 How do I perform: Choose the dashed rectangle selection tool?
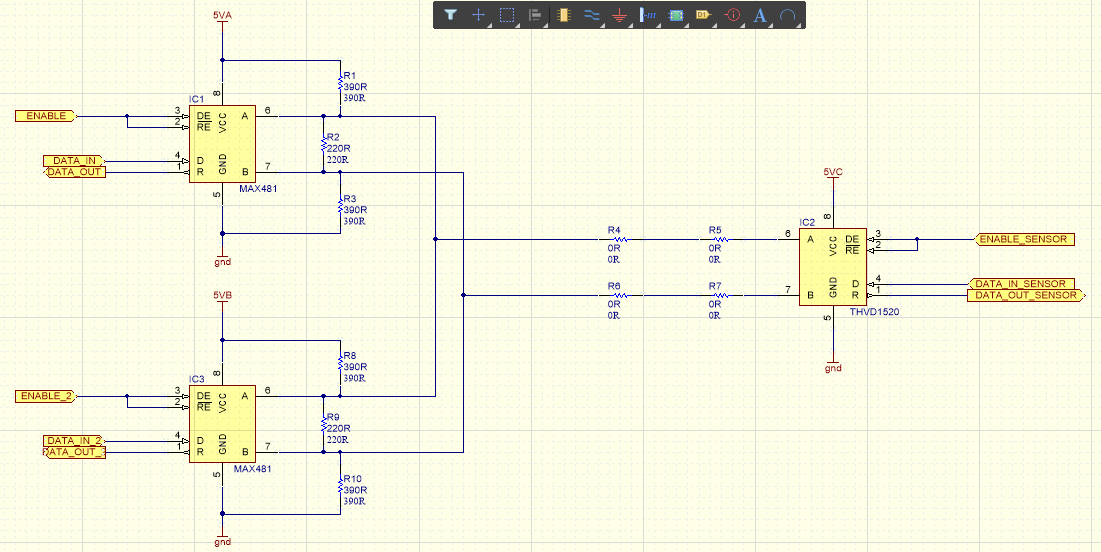507,15
